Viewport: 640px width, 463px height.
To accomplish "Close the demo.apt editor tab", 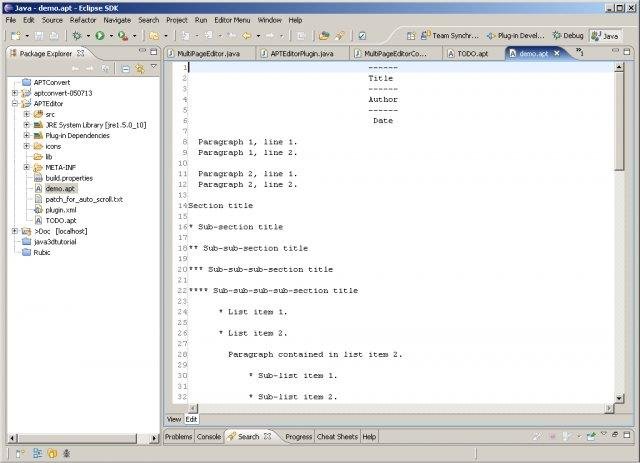I will [557, 52].
